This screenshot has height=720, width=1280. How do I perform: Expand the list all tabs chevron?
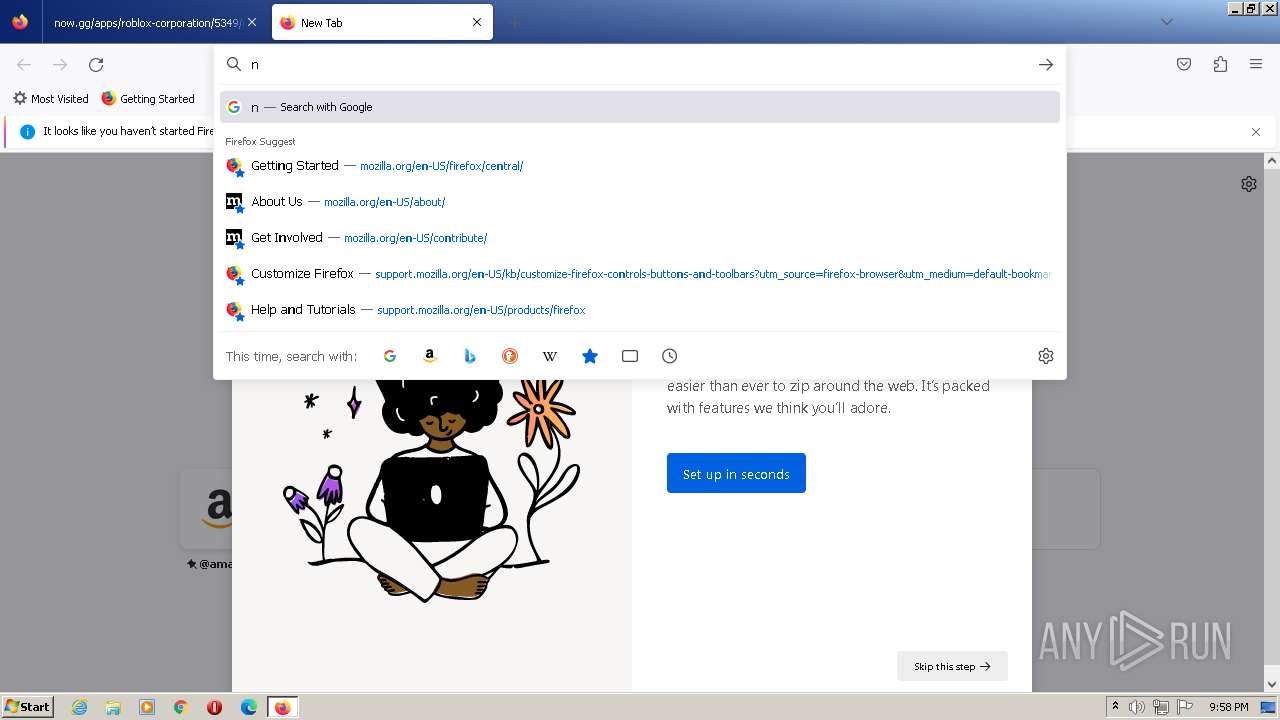[1166, 22]
